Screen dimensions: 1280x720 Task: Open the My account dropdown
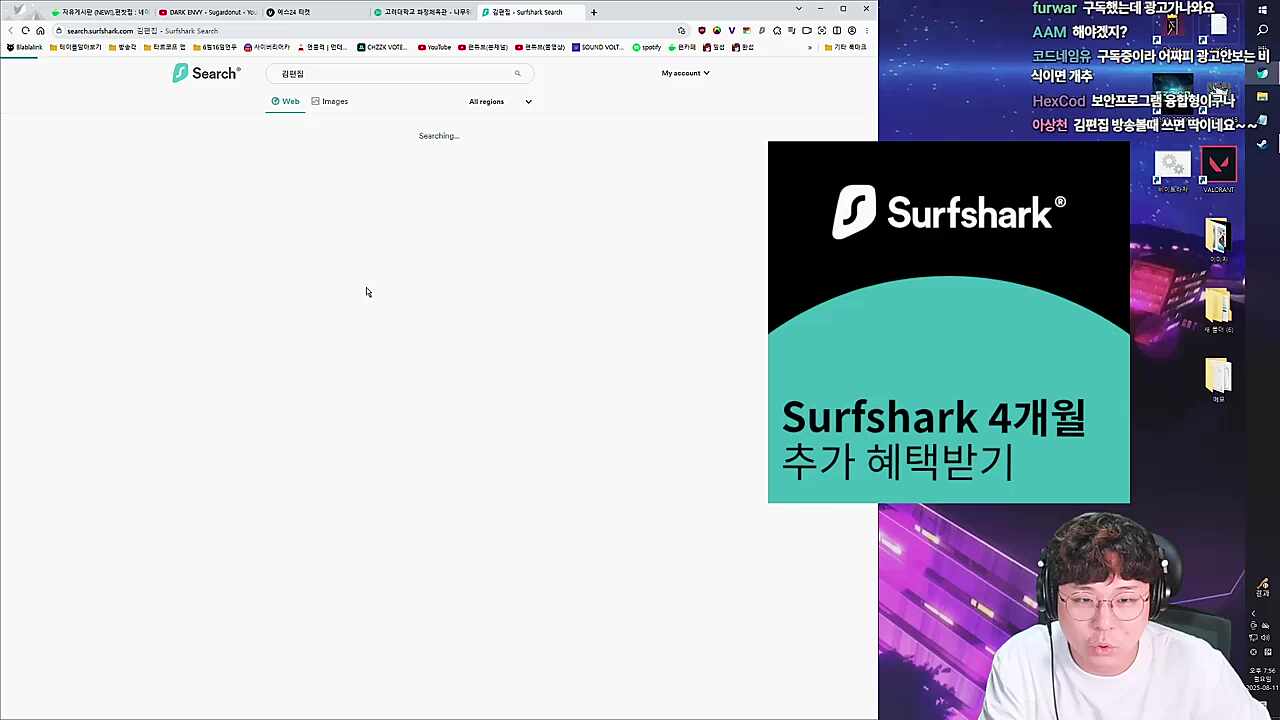point(685,73)
